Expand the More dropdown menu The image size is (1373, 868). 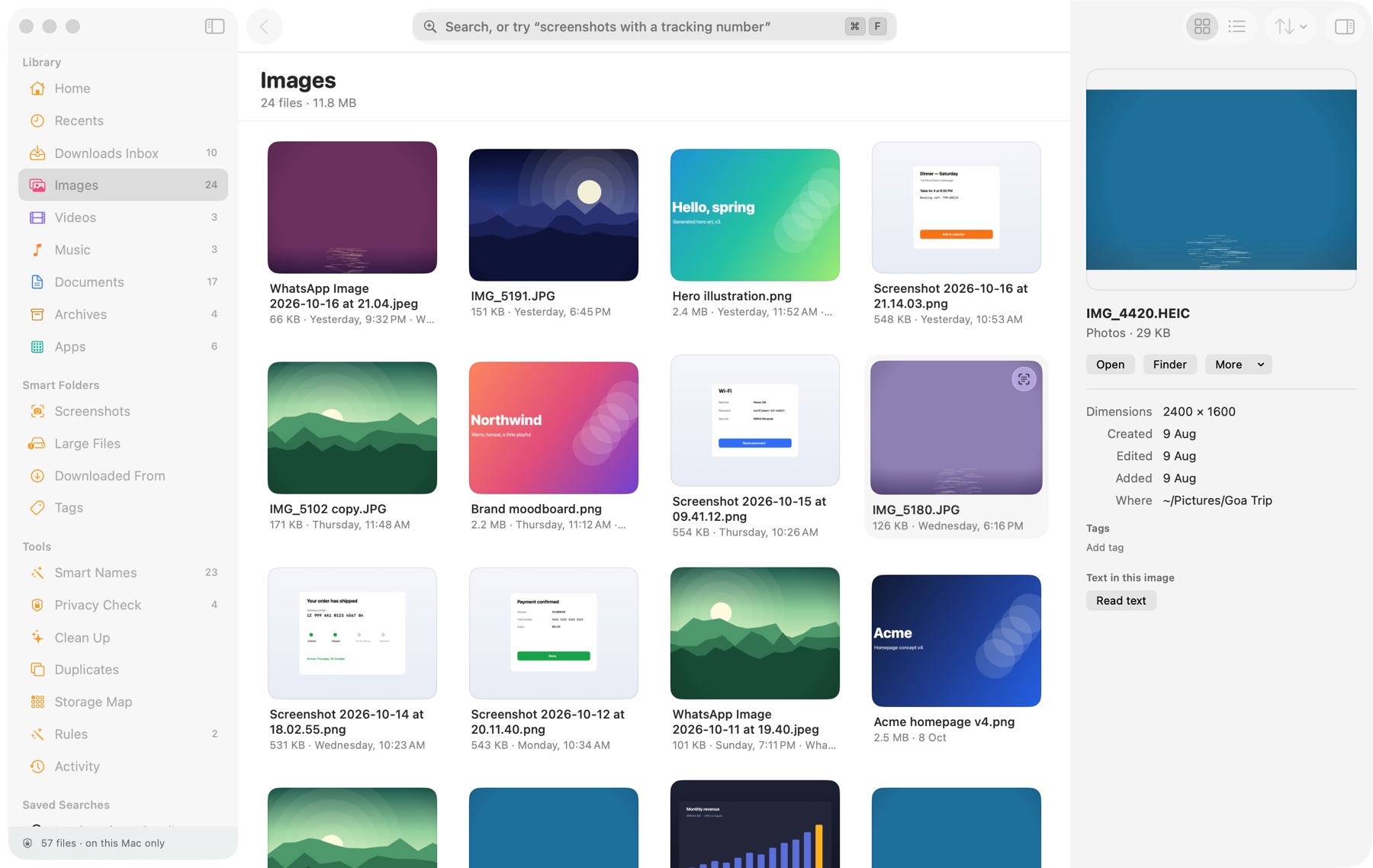1238,365
